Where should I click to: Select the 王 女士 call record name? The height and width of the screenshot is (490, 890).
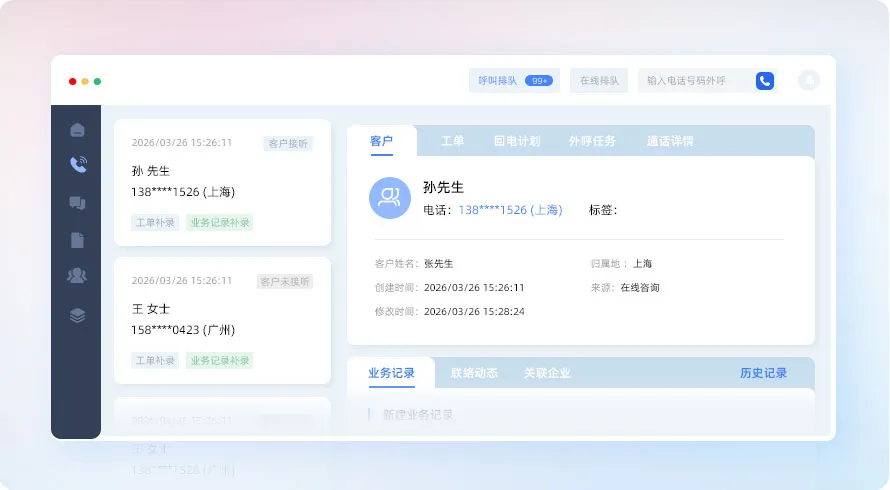(151, 309)
